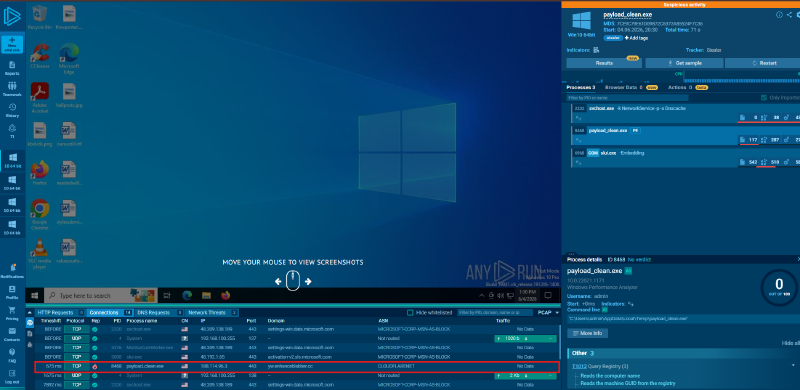Open TI in the sidebar
Screen dimensions: 800x390
(x=12, y=131)
